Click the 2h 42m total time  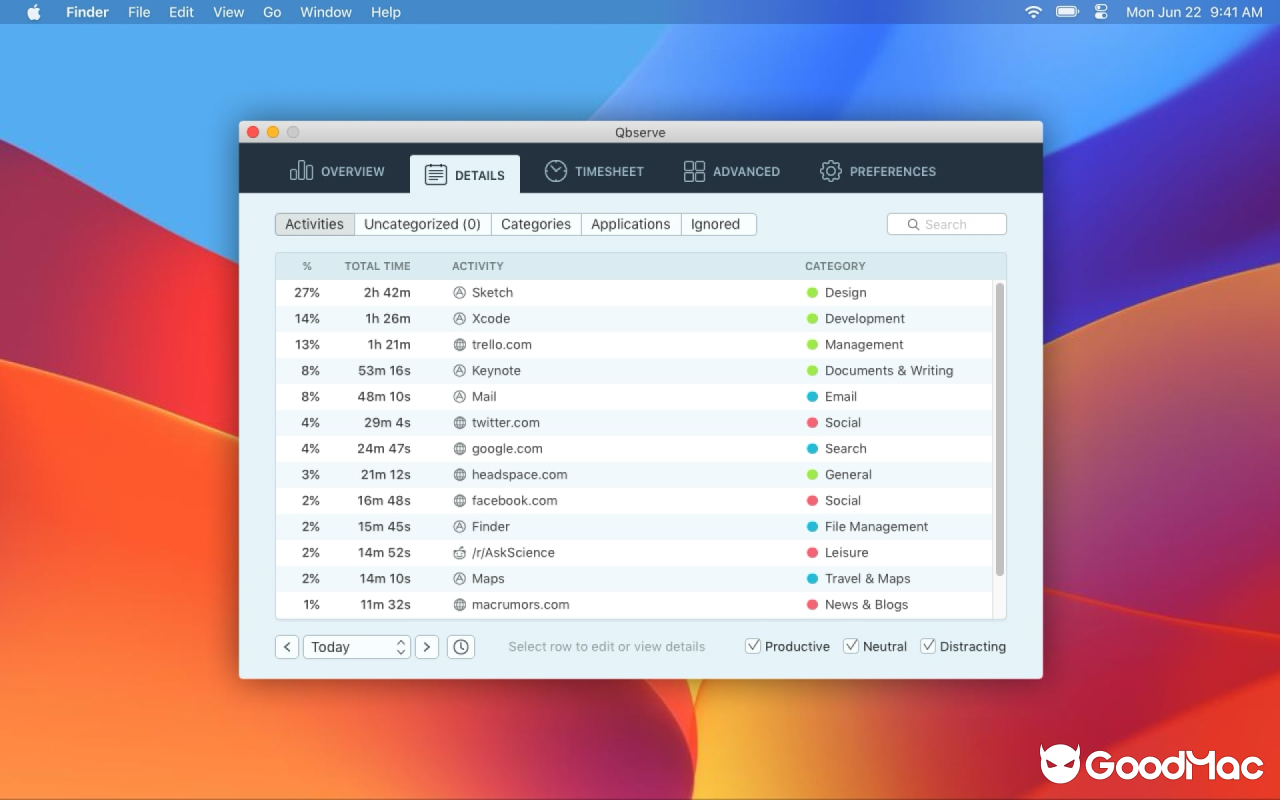click(387, 293)
